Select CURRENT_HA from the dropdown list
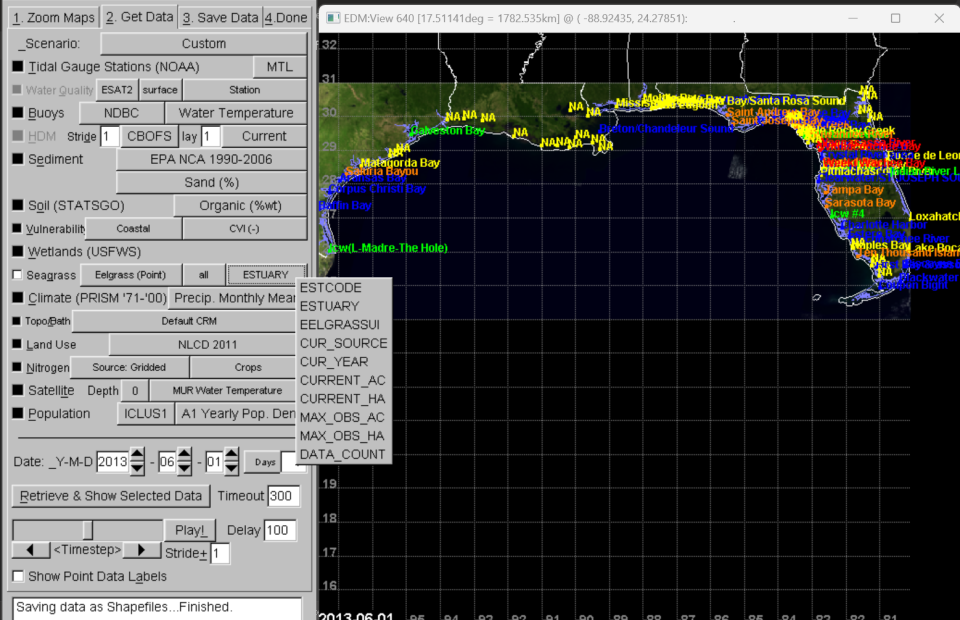 click(342, 399)
